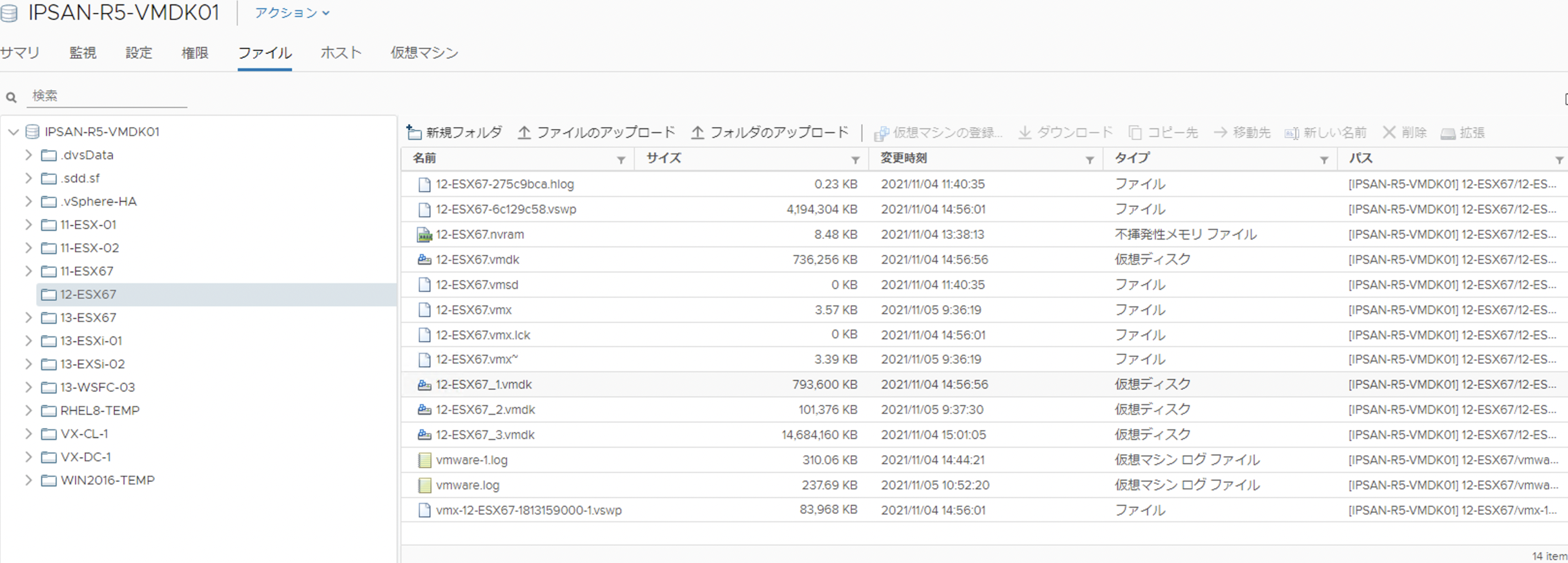
Task: Expand the WIN2016-TEMP folder
Action: (x=28, y=480)
